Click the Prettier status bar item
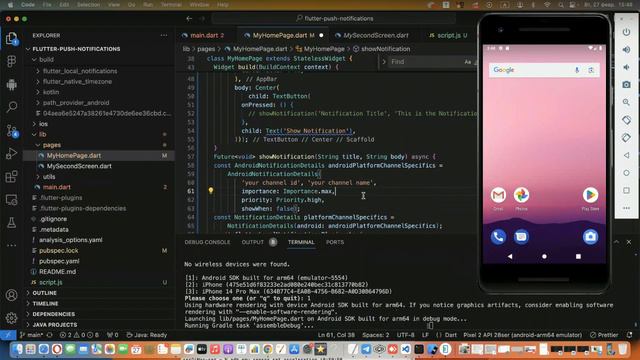 [x=604, y=335]
